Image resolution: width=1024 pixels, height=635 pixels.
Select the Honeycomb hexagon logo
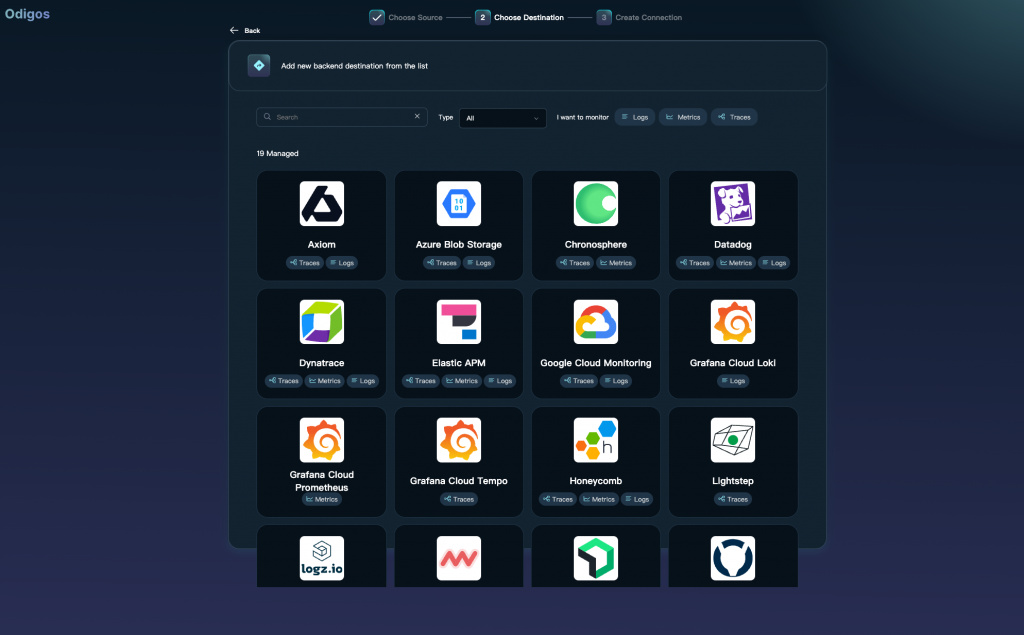(596, 440)
